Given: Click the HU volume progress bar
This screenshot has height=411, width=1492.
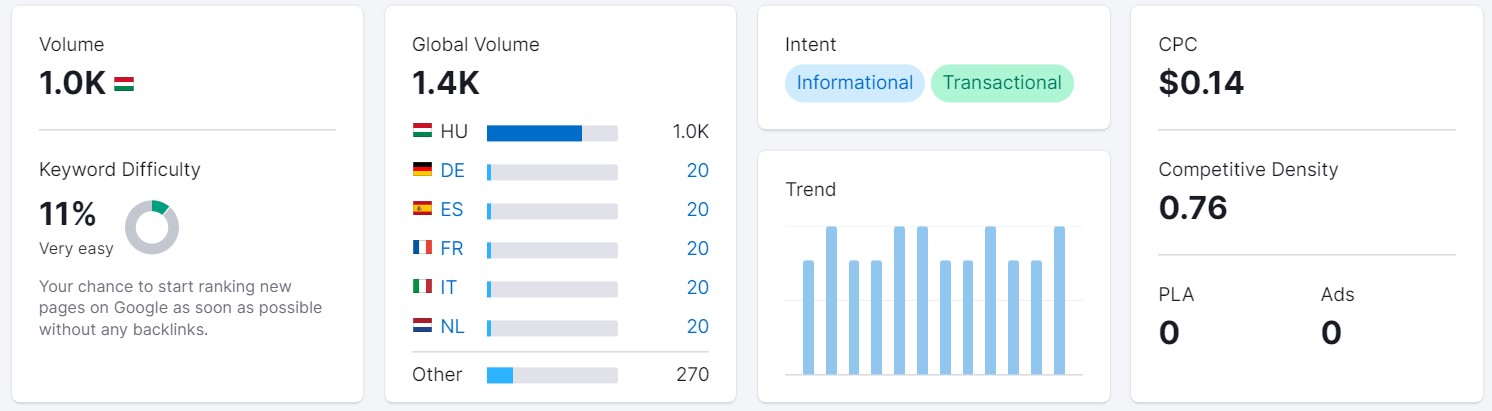Looking at the screenshot, I should click(x=552, y=133).
